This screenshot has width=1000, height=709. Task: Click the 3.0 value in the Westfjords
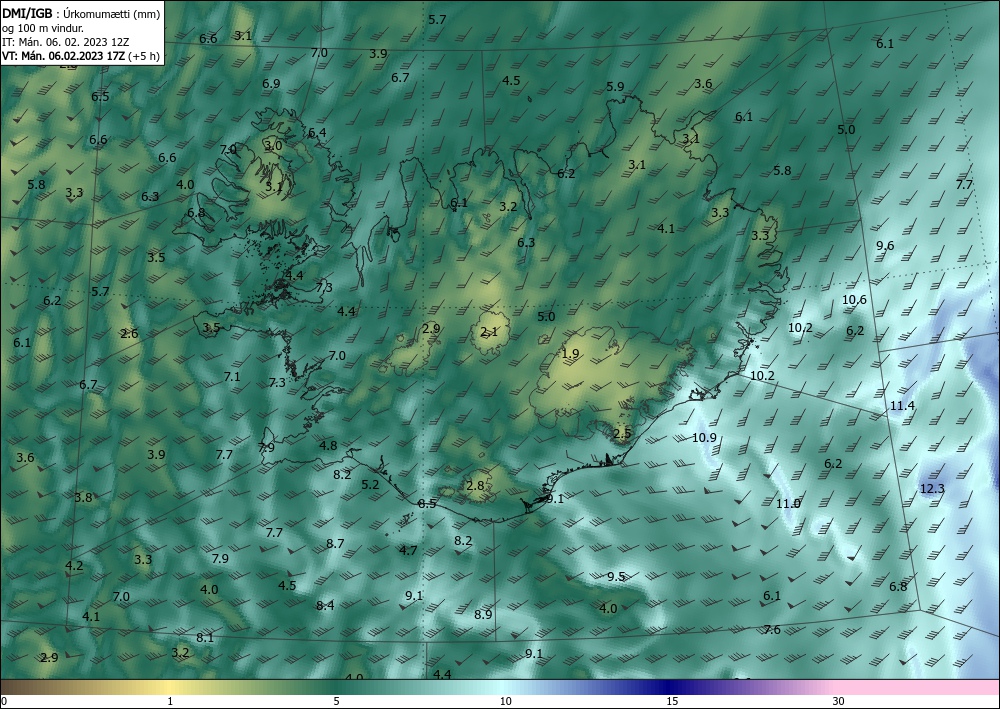[x=273, y=145]
